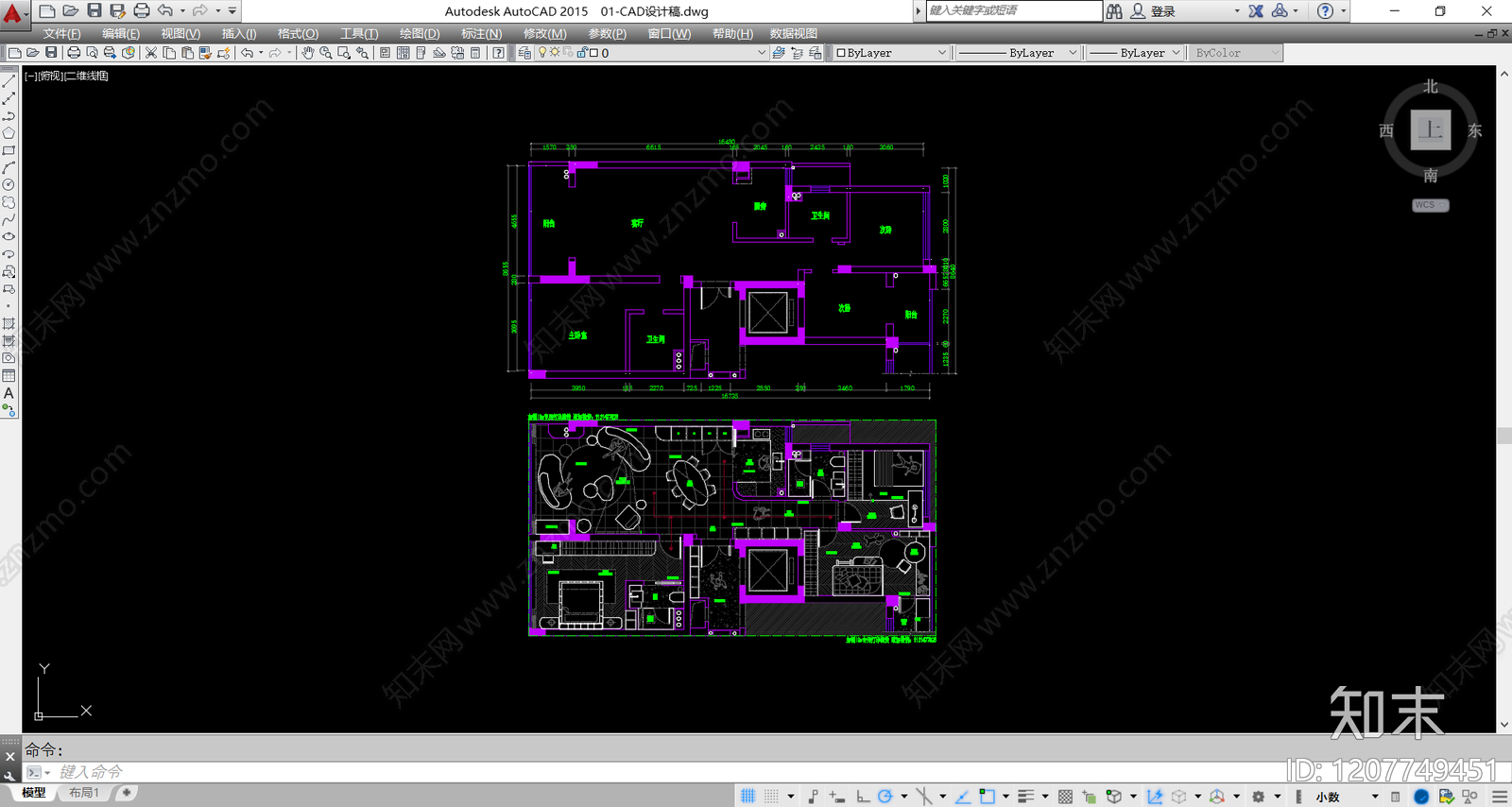Switch to the 布局1 layout tab
This screenshot has width=1512, height=807.
(x=84, y=793)
